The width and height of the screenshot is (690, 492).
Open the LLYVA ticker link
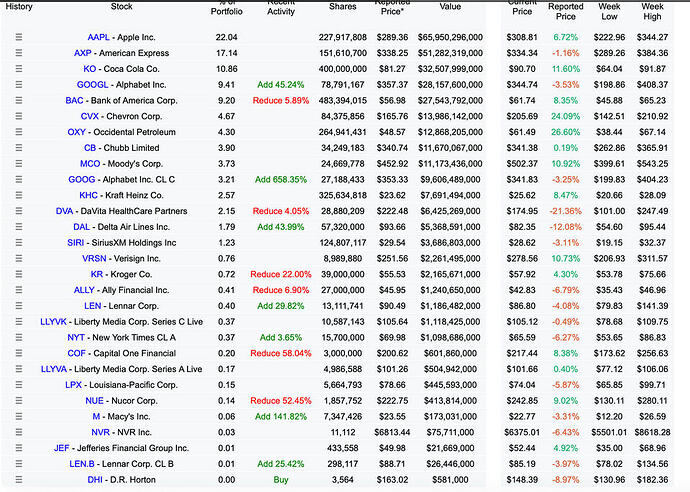54,369
